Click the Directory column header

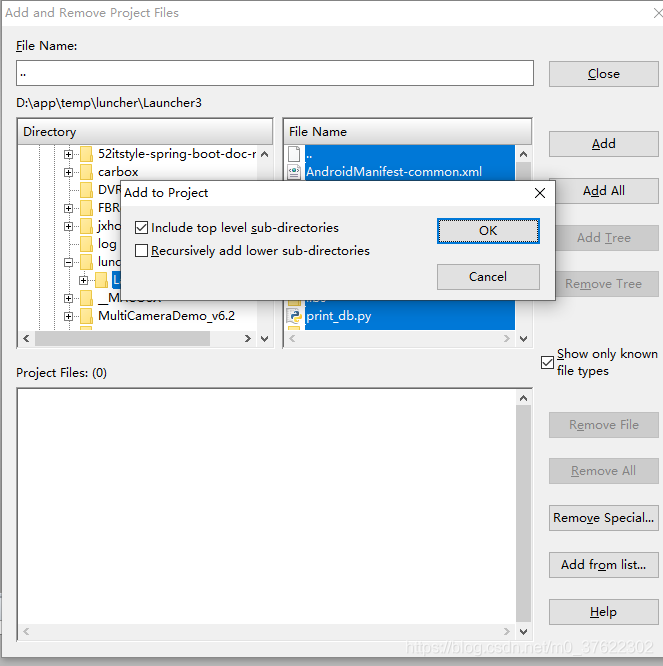(x=145, y=132)
